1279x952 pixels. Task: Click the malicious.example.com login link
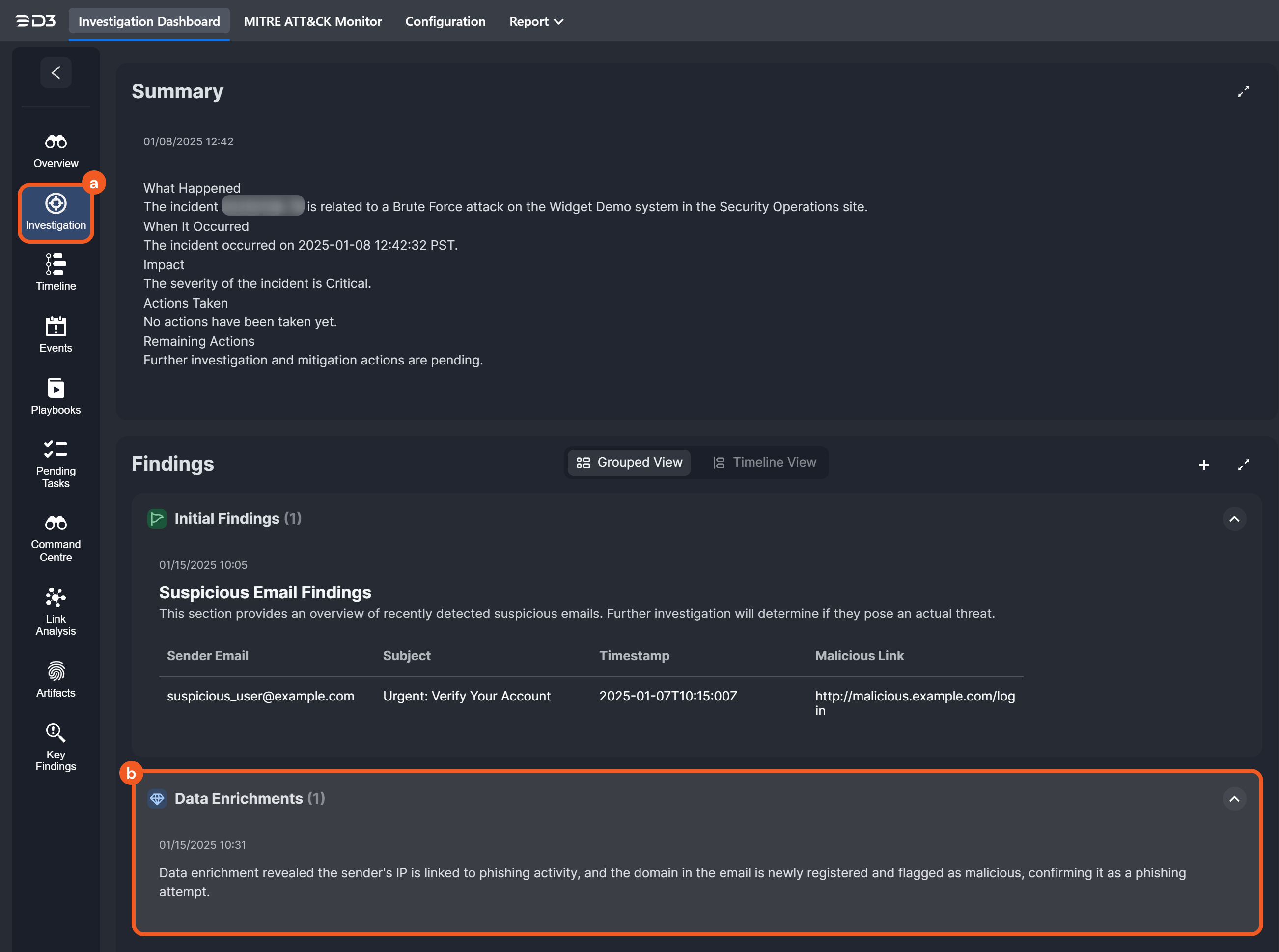click(x=915, y=697)
